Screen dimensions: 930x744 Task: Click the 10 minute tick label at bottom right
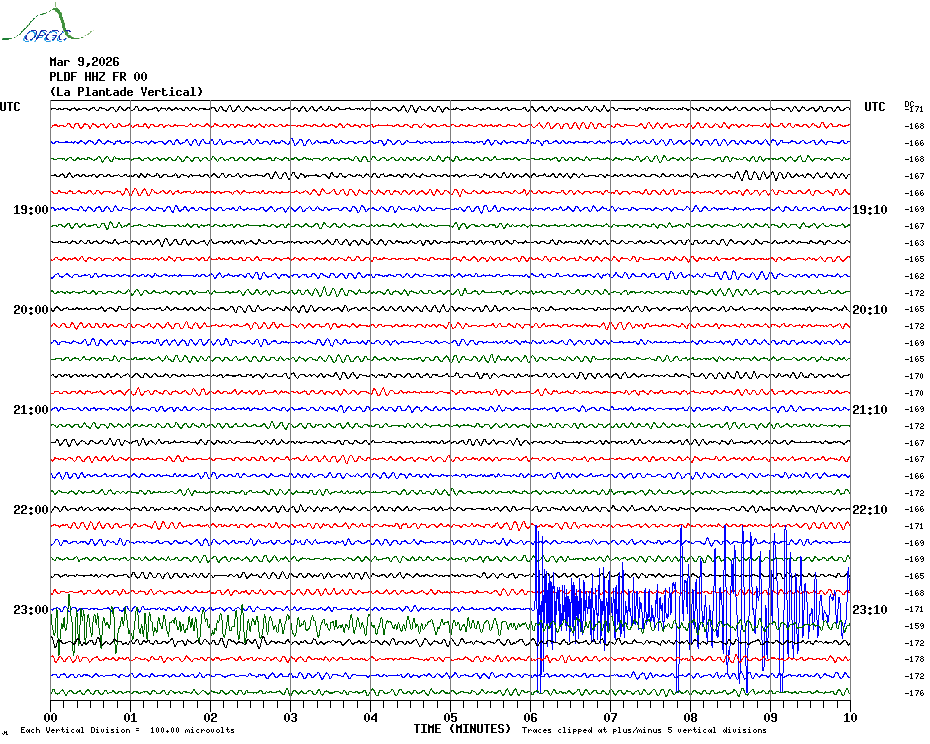point(849,717)
